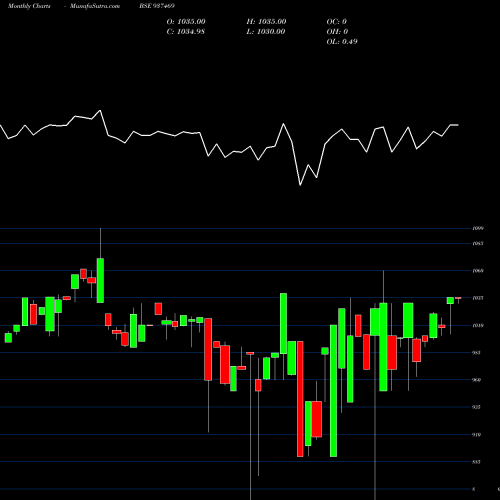The height and width of the screenshot is (500, 500).
Task: Select the last green candle near 1035
Action: (450, 300)
